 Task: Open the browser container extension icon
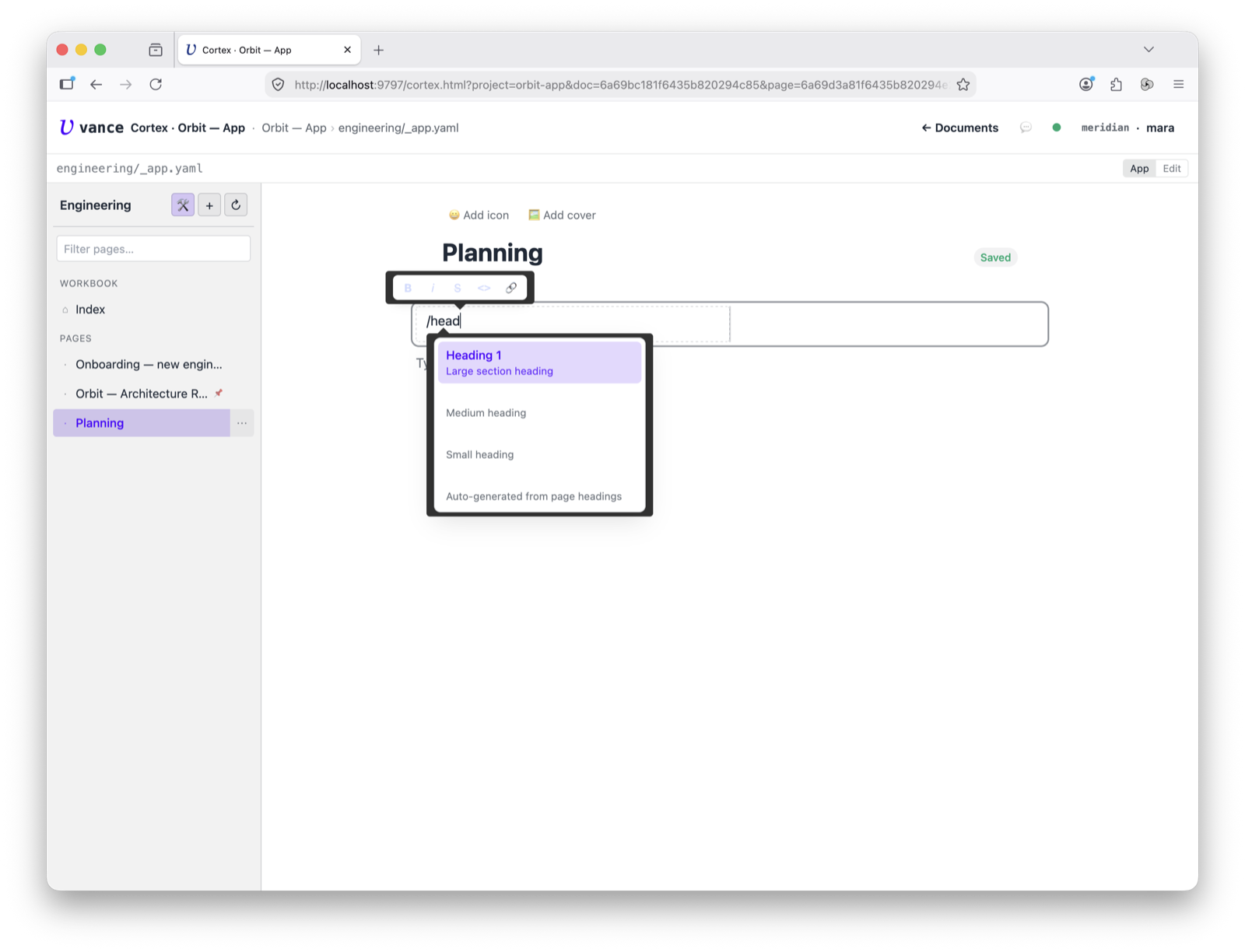click(1147, 84)
